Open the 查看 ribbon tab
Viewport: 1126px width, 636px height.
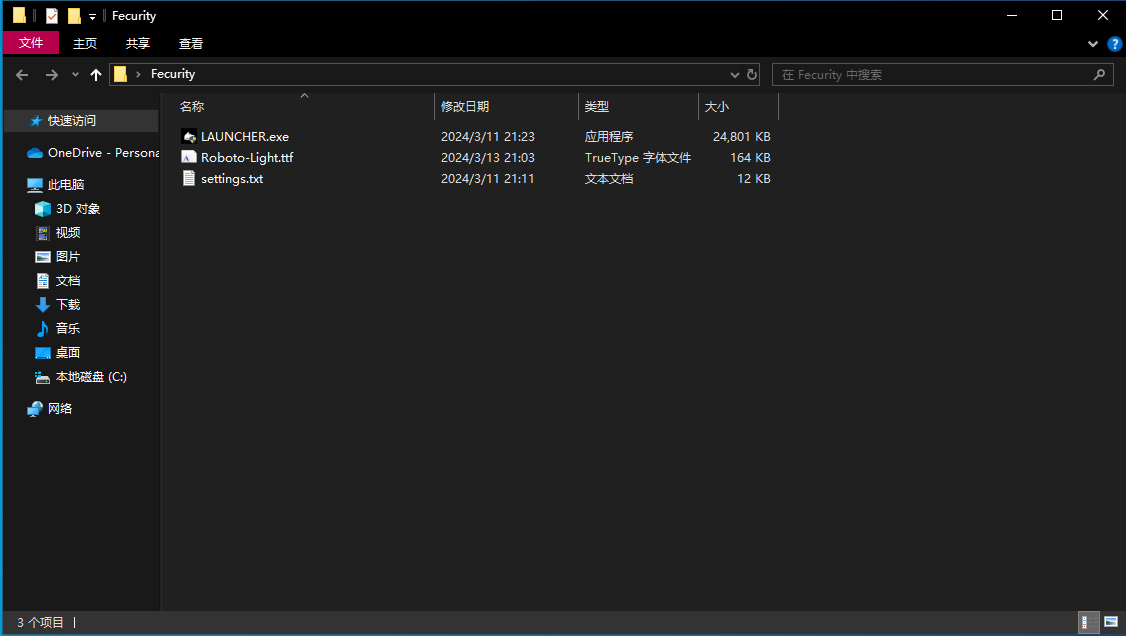[x=191, y=43]
